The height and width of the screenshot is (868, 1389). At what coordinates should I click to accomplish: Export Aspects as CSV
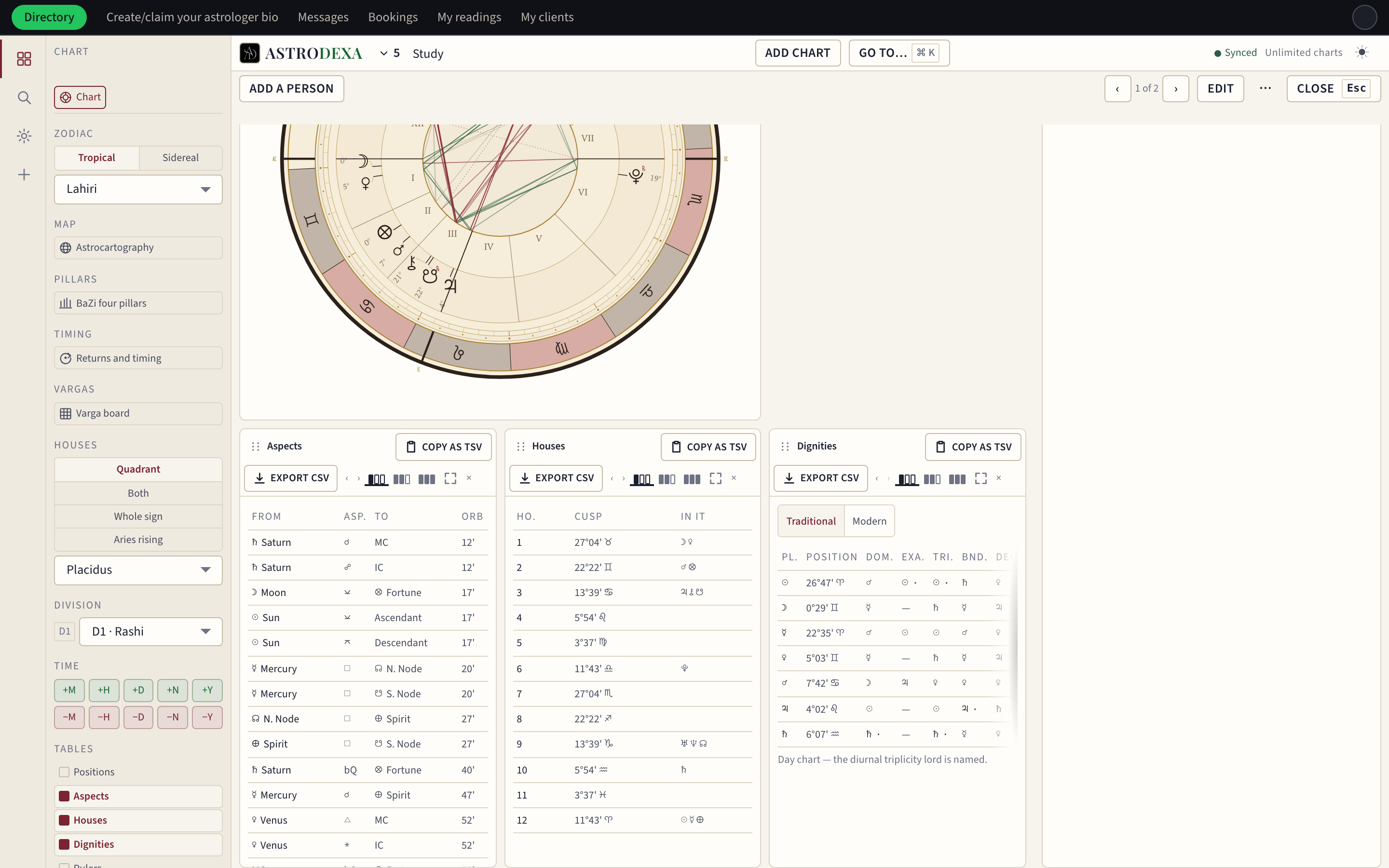[291, 478]
